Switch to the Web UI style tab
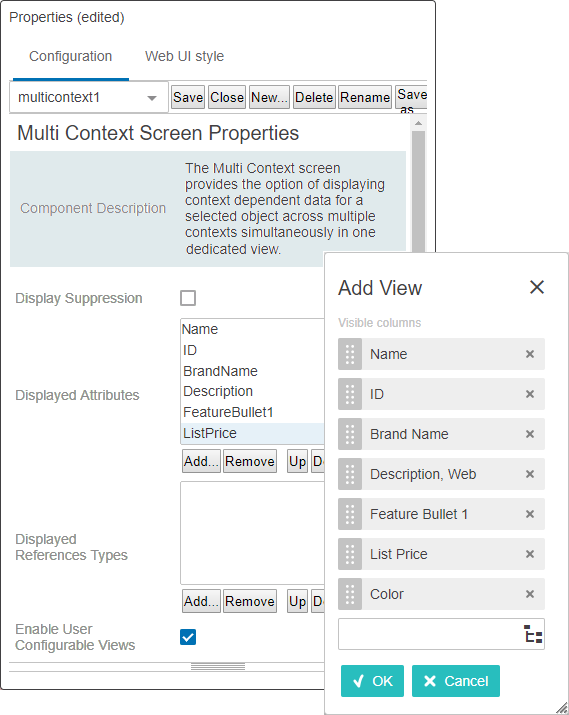Viewport: 569px width, 715px height. point(184,56)
